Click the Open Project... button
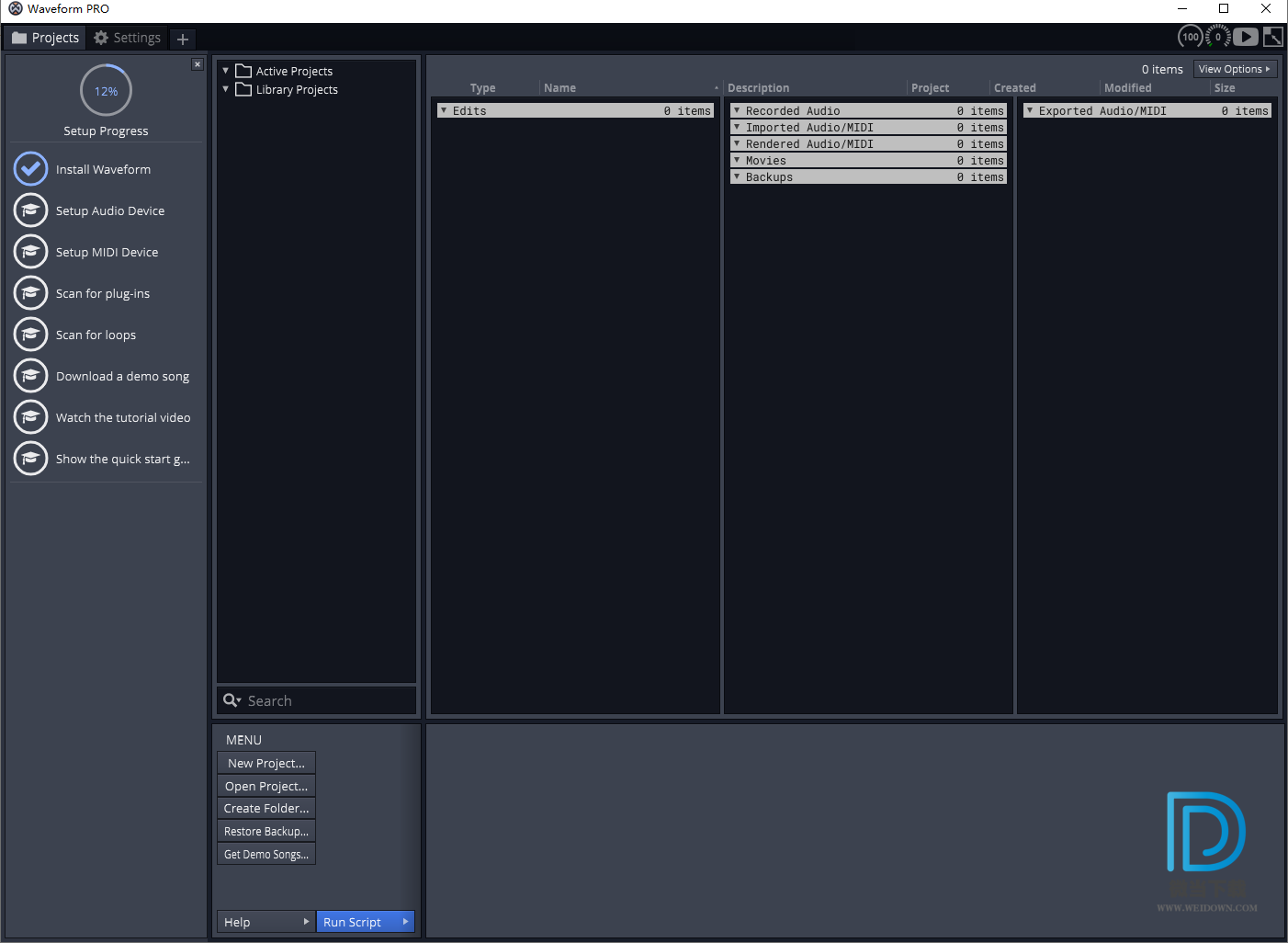The image size is (1288, 943). [266, 786]
